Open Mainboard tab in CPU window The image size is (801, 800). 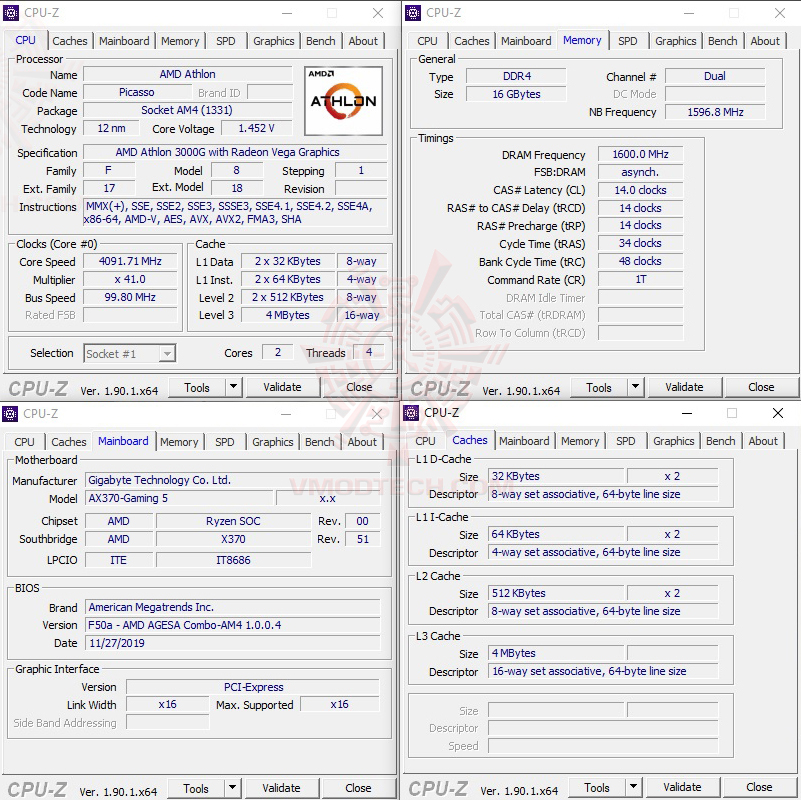coord(124,41)
